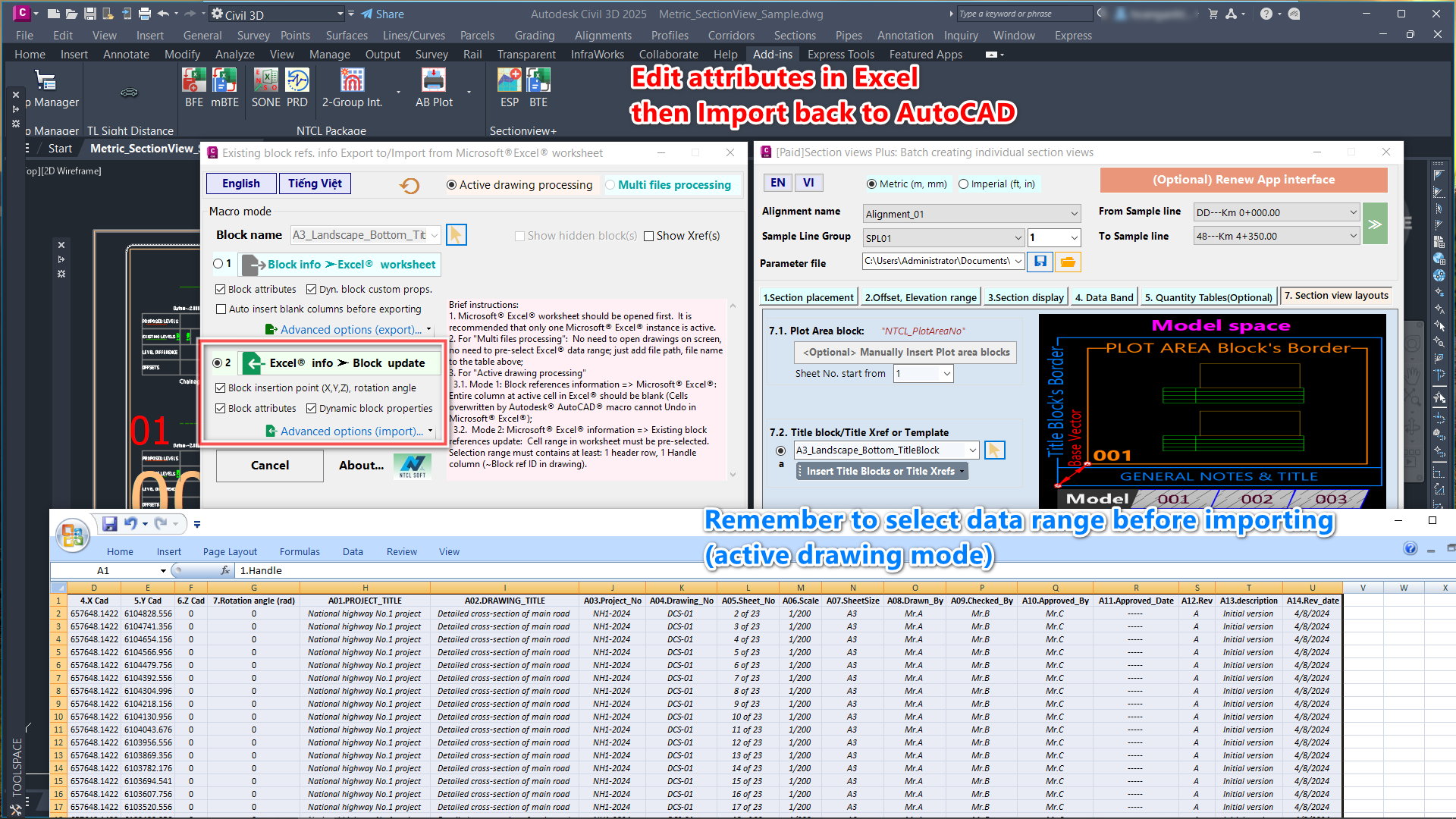Open the AB Plot tool
Screen dimensions: 1456x819
(x=434, y=81)
